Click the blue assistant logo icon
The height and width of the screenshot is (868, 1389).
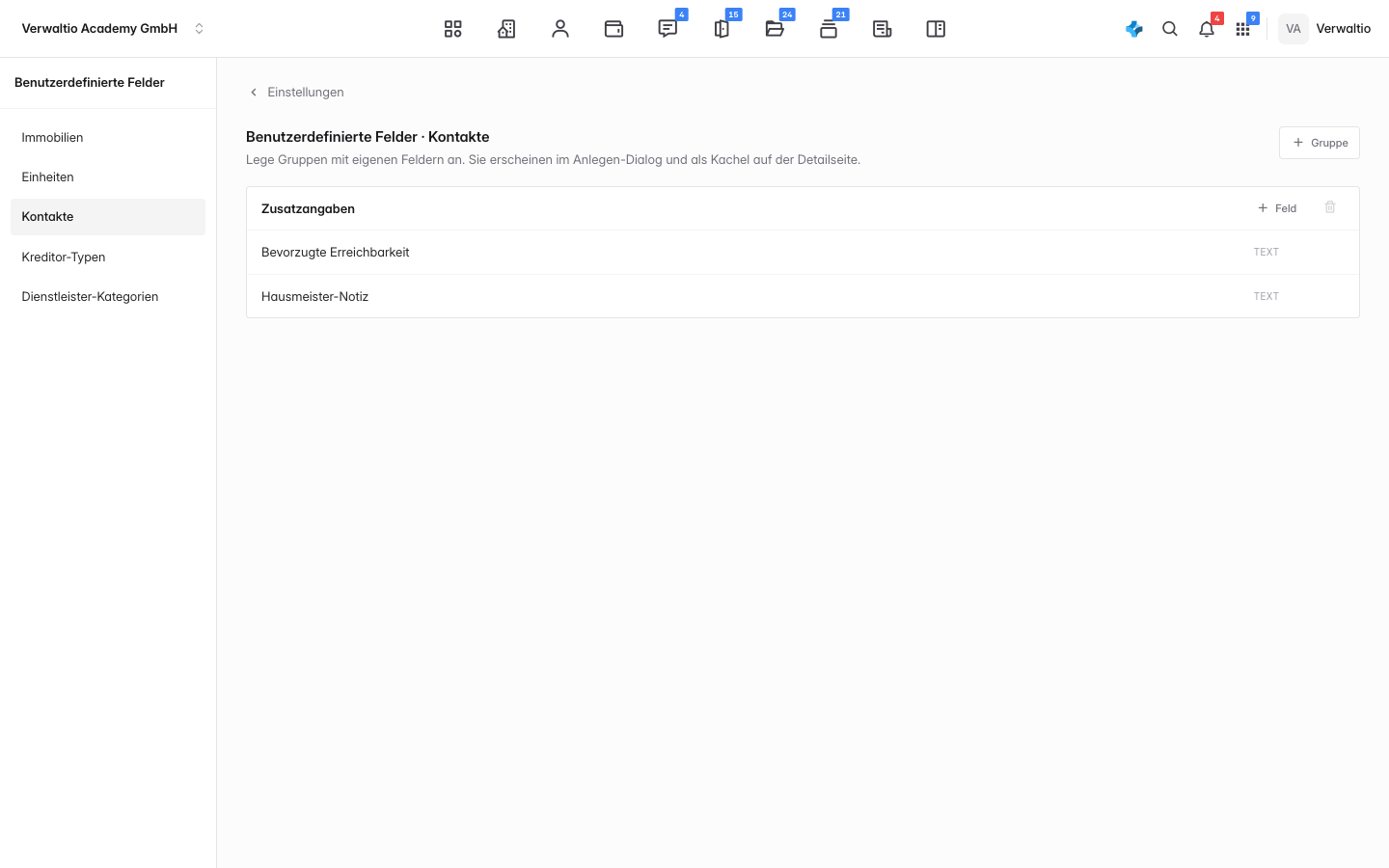(x=1134, y=29)
